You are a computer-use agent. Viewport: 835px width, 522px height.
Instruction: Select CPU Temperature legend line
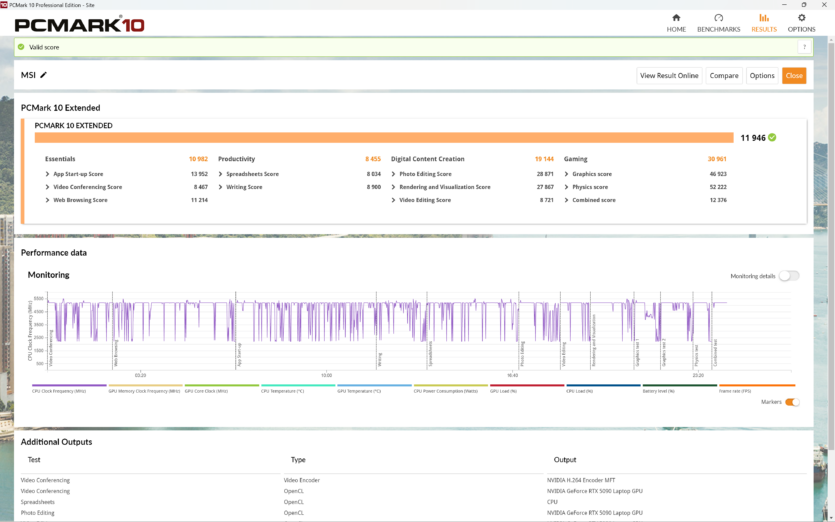(298, 385)
